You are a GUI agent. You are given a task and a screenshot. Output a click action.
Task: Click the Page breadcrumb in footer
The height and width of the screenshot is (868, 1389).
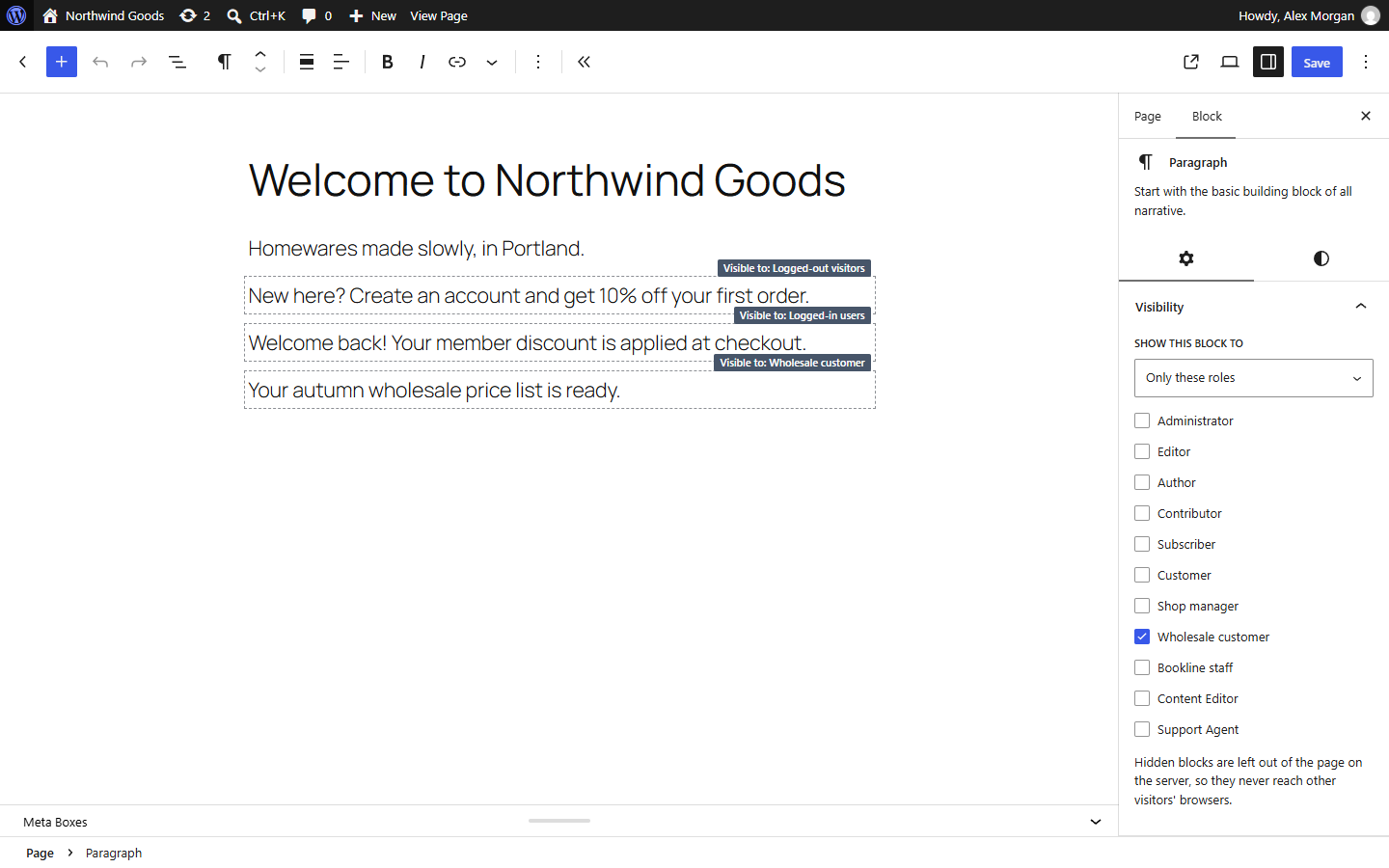(40, 853)
